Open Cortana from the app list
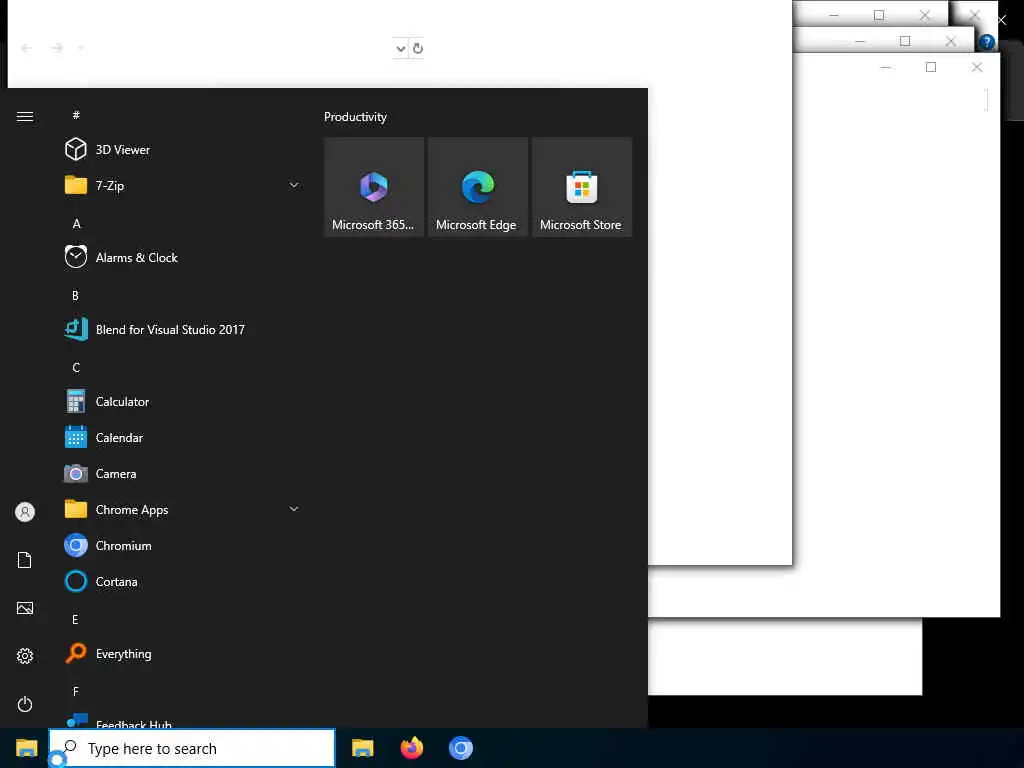Image resolution: width=1024 pixels, height=768 pixels. tap(182, 581)
